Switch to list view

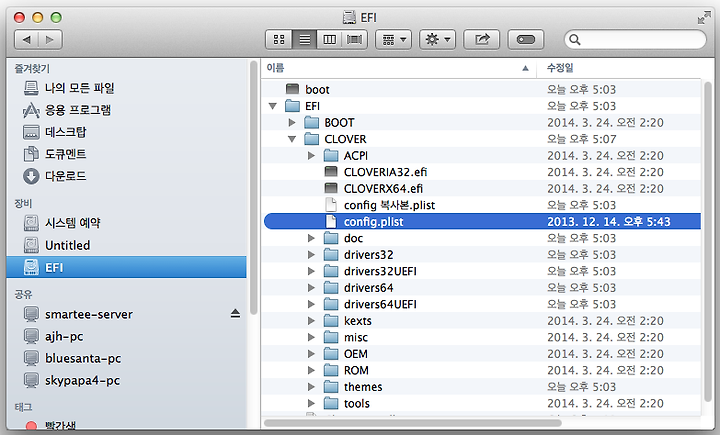(304, 40)
